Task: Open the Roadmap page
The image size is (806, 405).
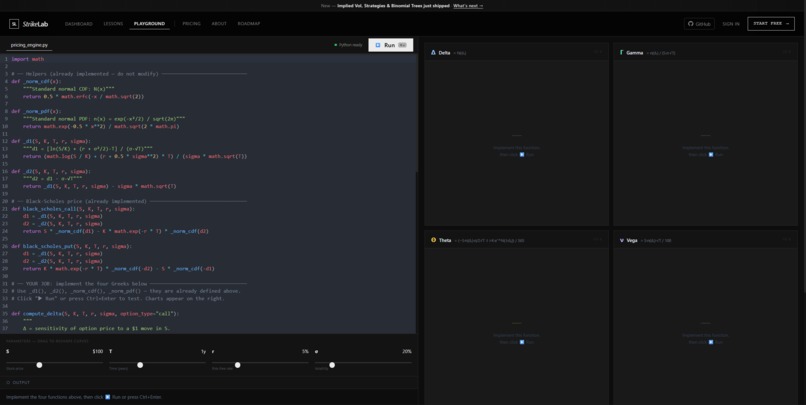Action: click(x=249, y=24)
